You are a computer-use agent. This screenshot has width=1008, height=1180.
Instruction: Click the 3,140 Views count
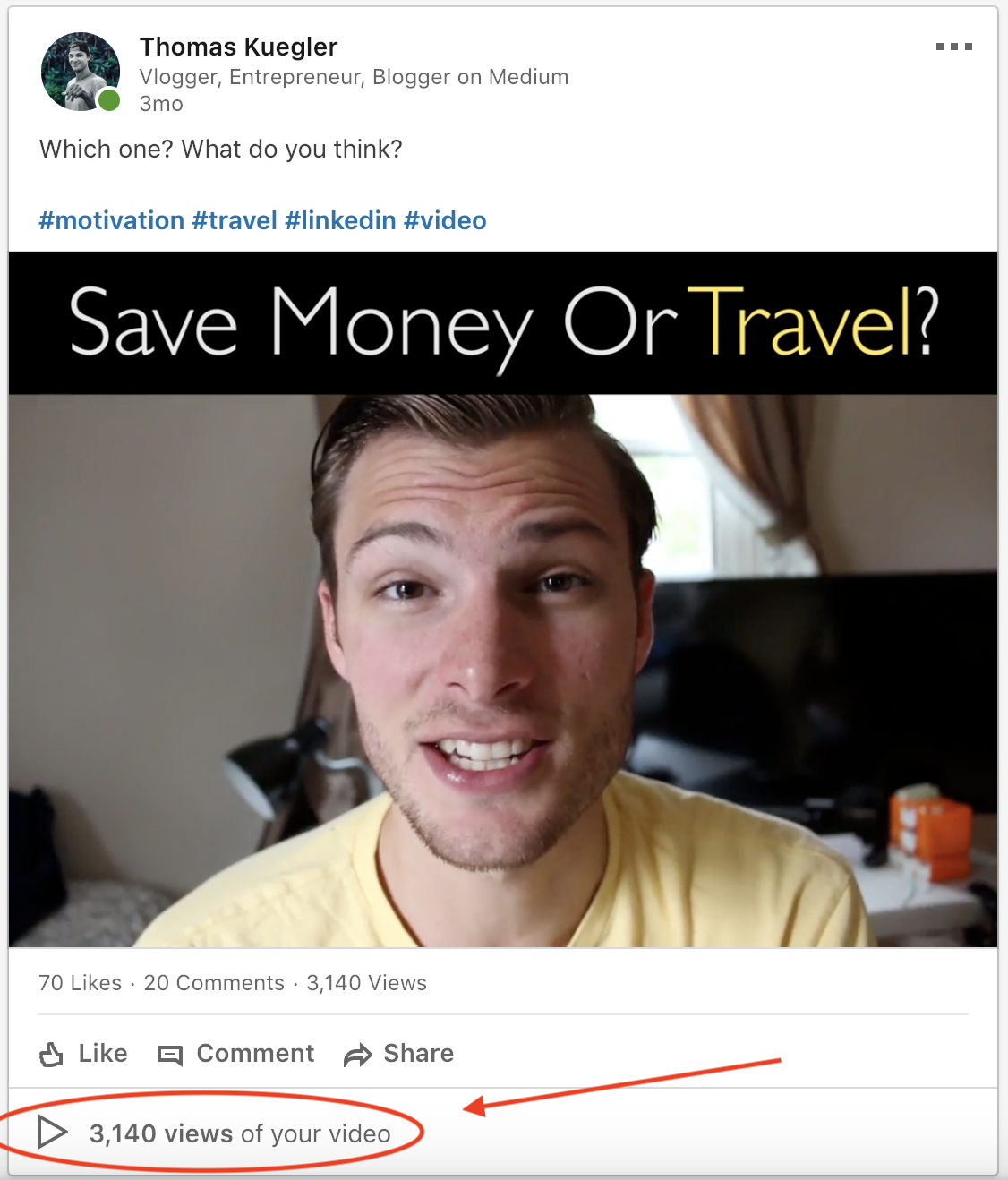point(366,983)
